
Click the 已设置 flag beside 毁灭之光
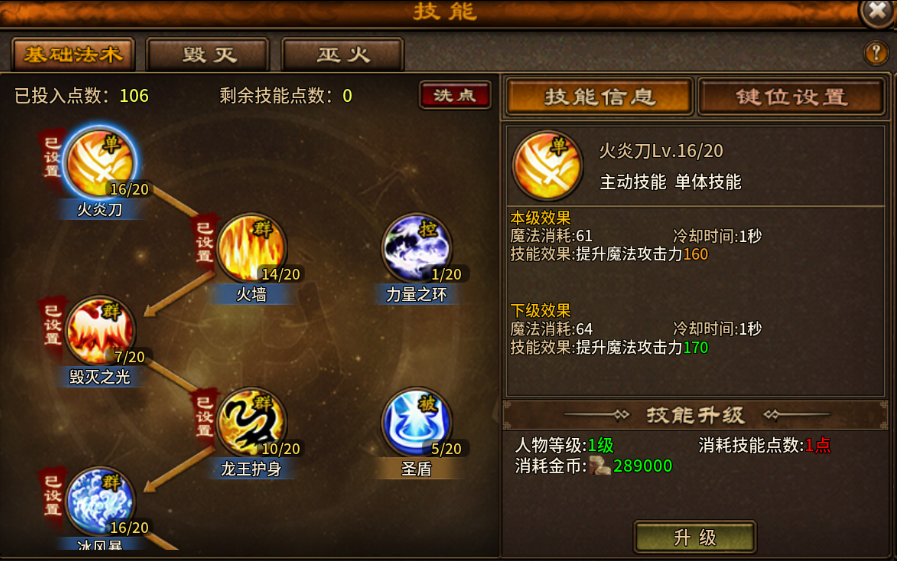53,325
